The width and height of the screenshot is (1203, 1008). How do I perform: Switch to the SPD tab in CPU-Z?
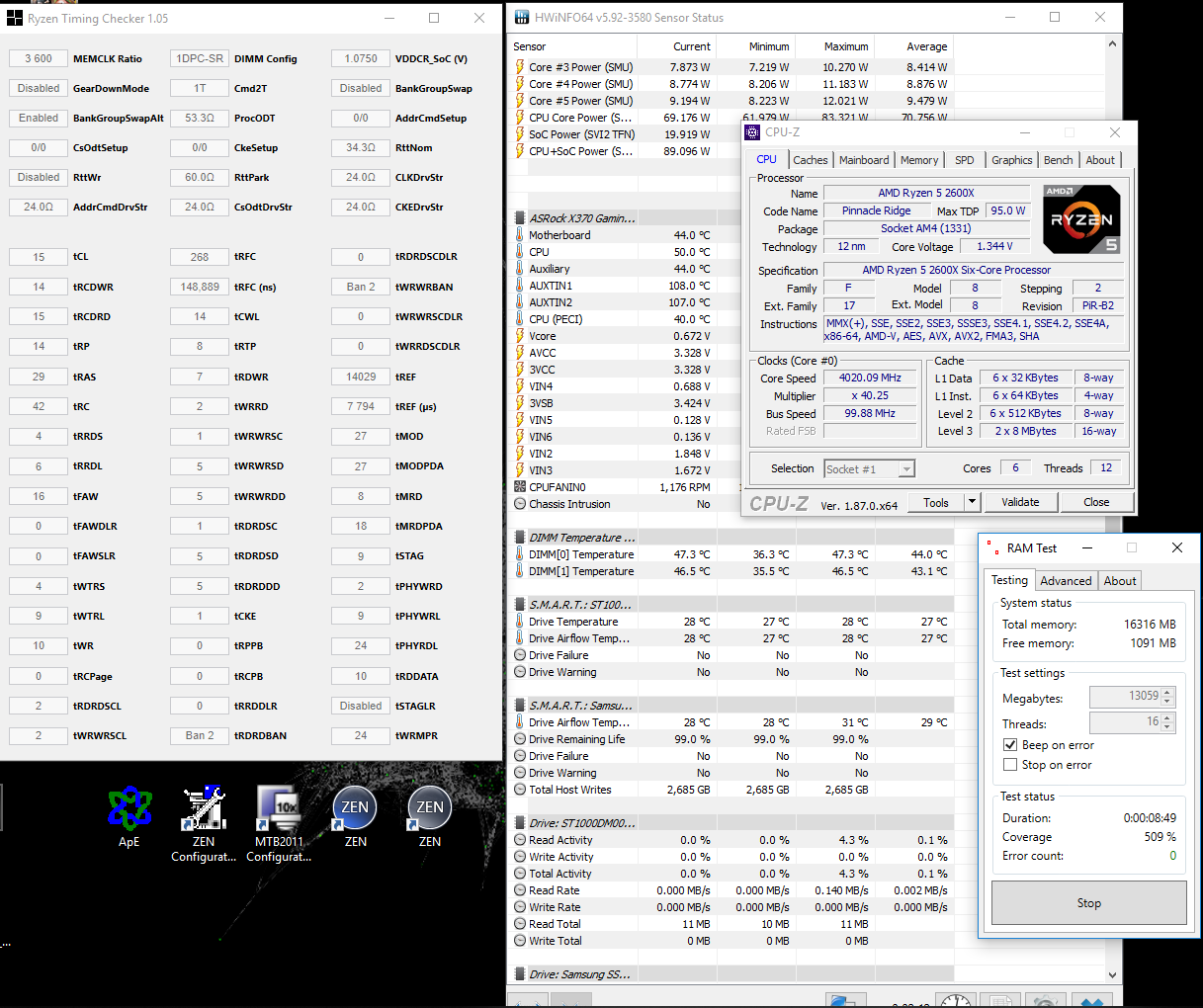[965, 160]
